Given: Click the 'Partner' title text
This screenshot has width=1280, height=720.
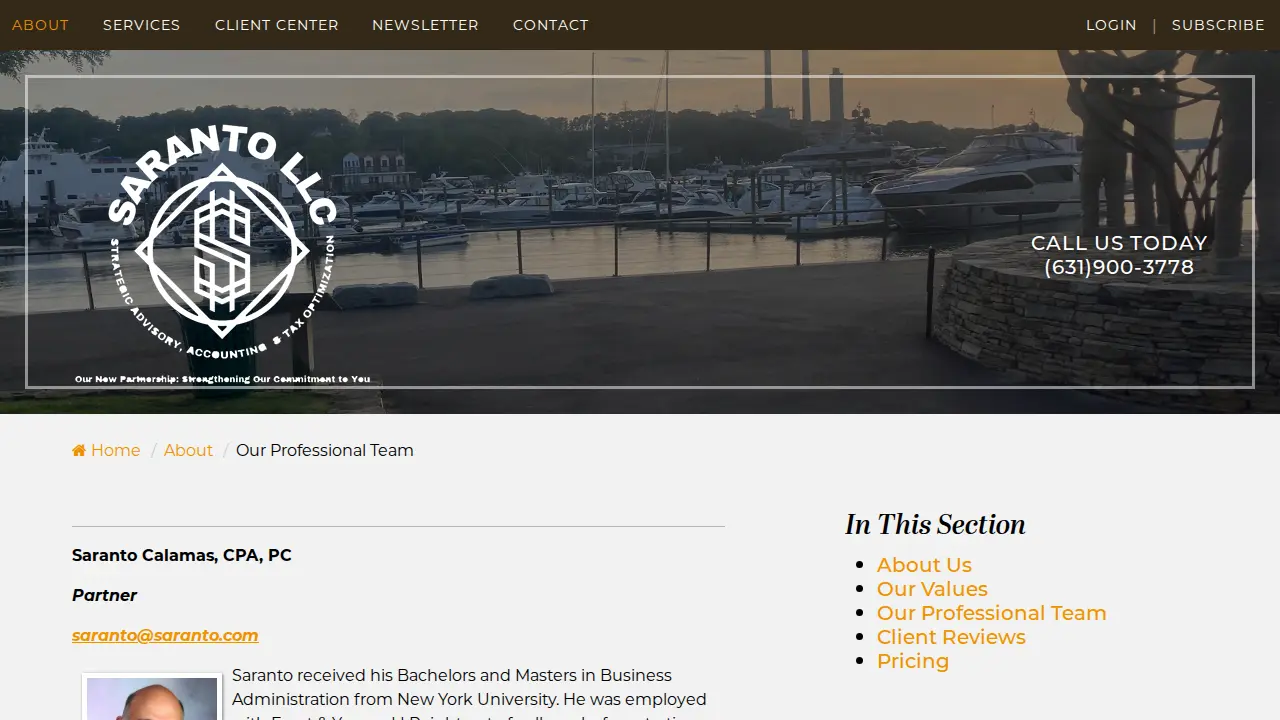Looking at the screenshot, I should click(x=104, y=595).
